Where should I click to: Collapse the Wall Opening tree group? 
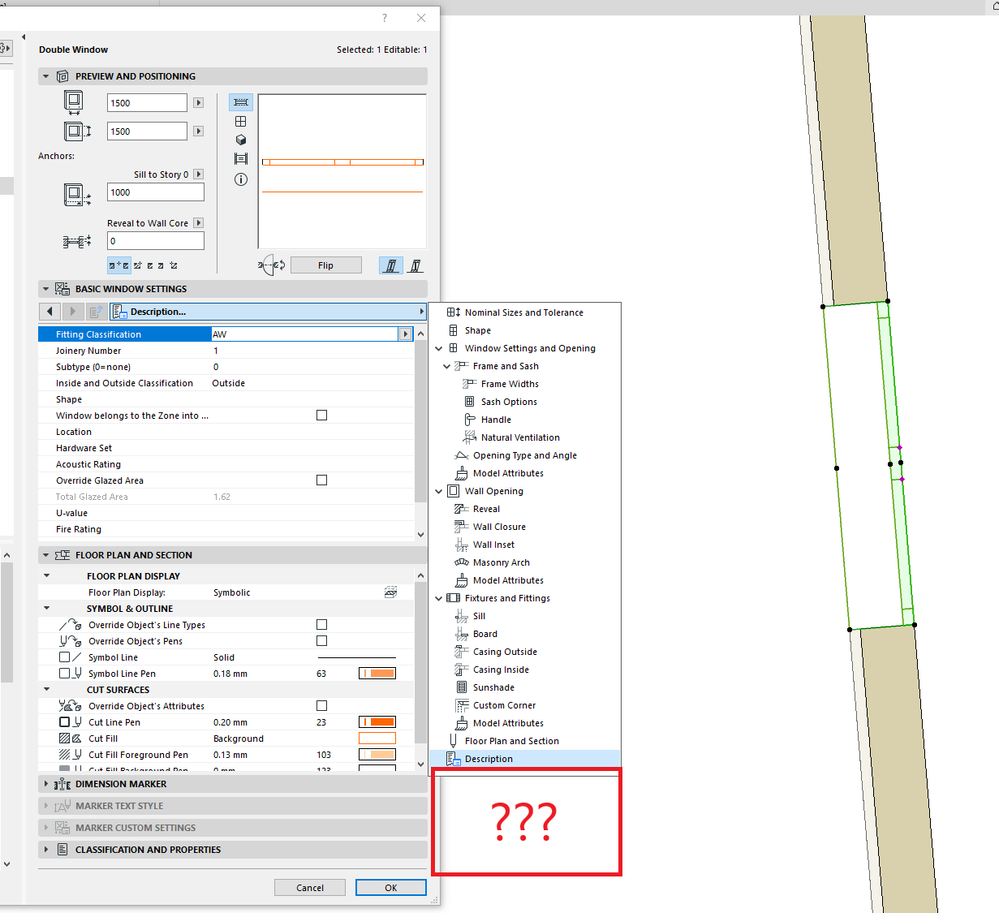tap(438, 491)
